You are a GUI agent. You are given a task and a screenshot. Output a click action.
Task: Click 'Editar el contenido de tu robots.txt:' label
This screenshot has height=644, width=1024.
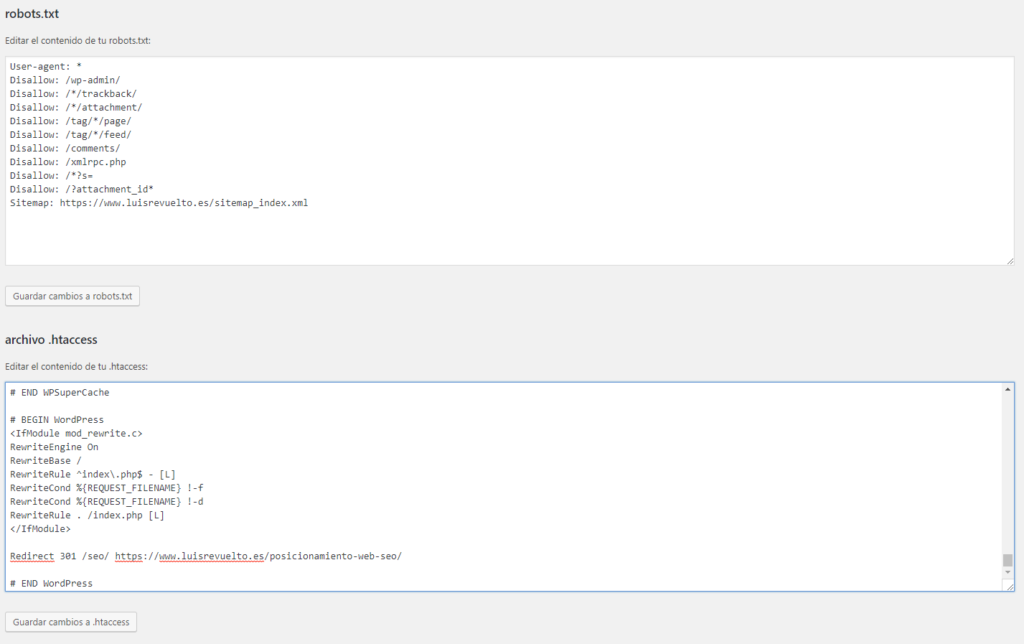pos(78,40)
